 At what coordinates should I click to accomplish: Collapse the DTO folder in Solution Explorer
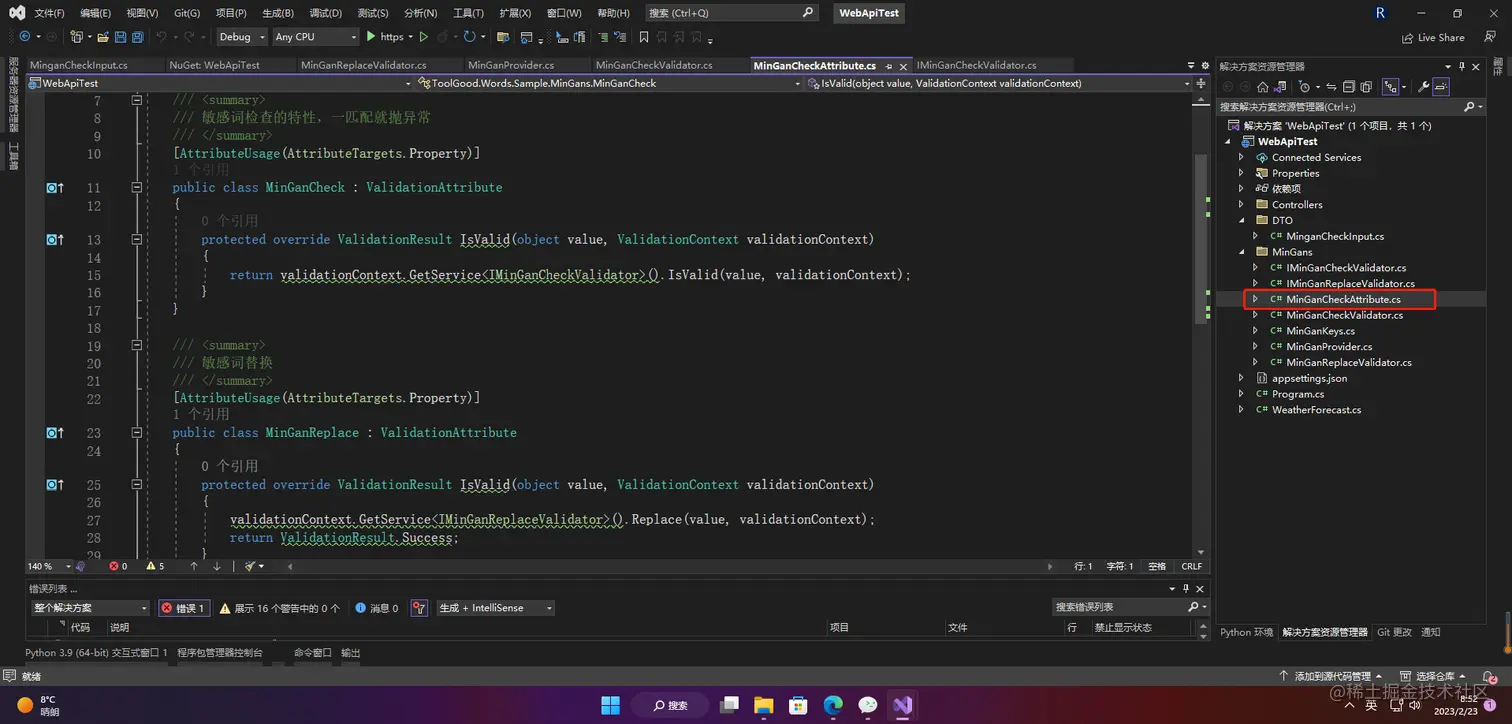click(x=1242, y=220)
